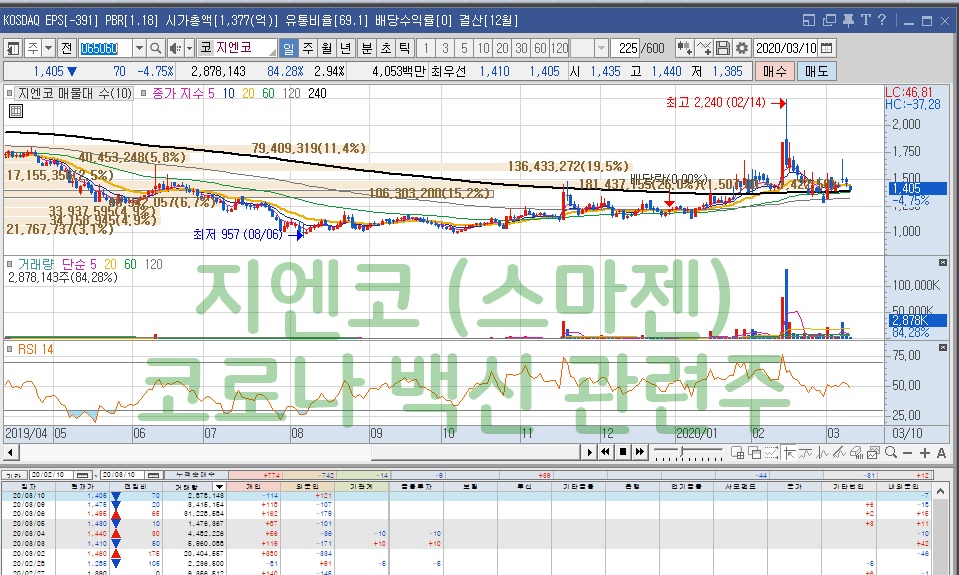The height and width of the screenshot is (575, 959).
Task: Open help question mark icon
Action: (882, 20)
